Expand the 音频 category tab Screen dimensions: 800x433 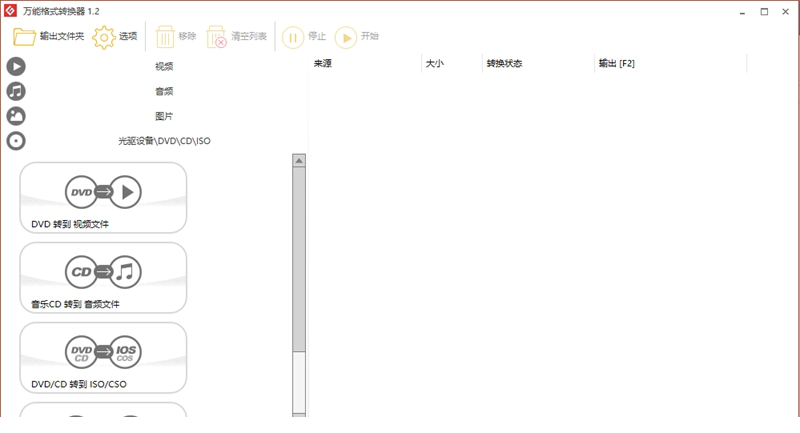(x=164, y=91)
